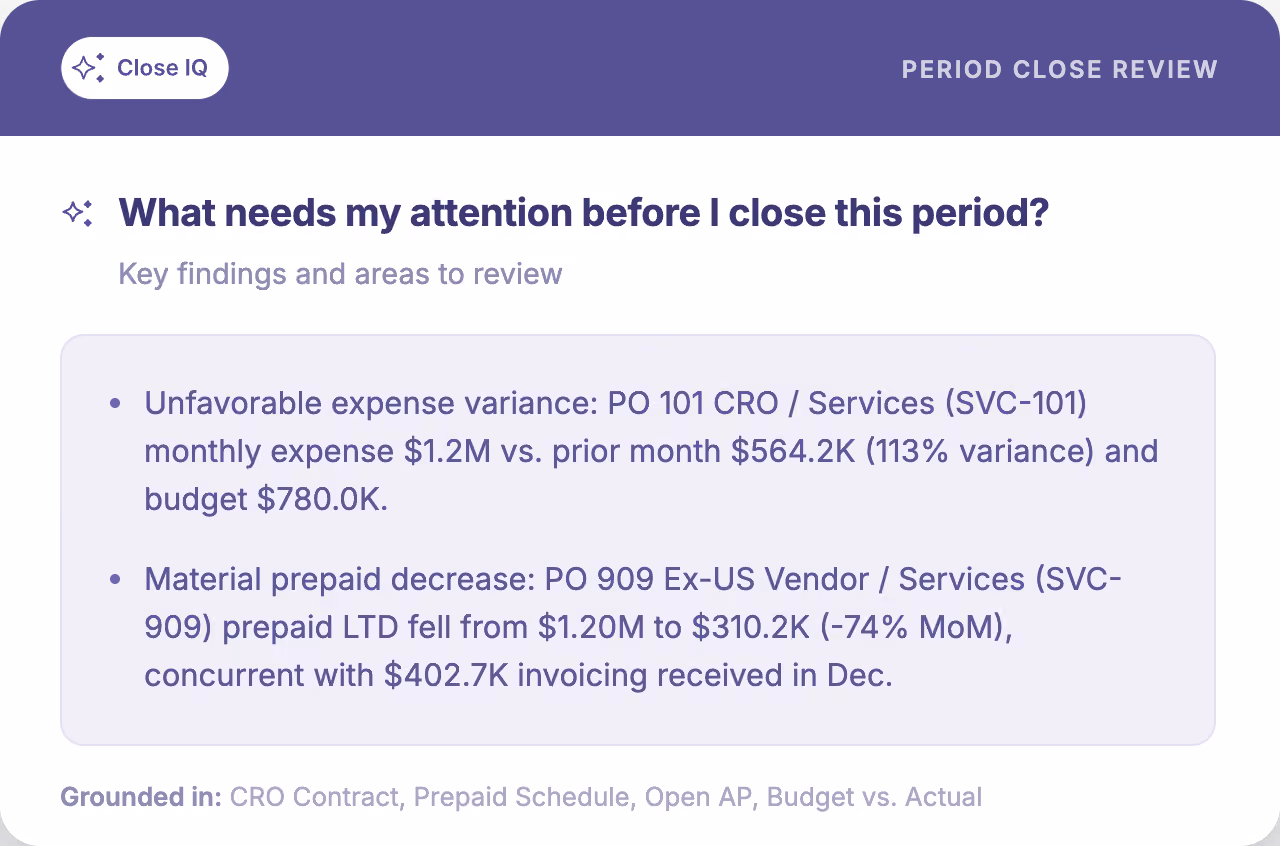
Task: Click the bullet dot of the expense variance finding
Action: 116,403
